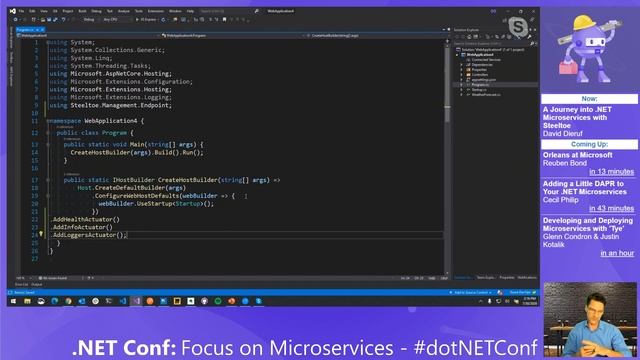The image size is (640, 360).
Task: Select Connected Services in Solution Explorer
Action: [x=486, y=60]
